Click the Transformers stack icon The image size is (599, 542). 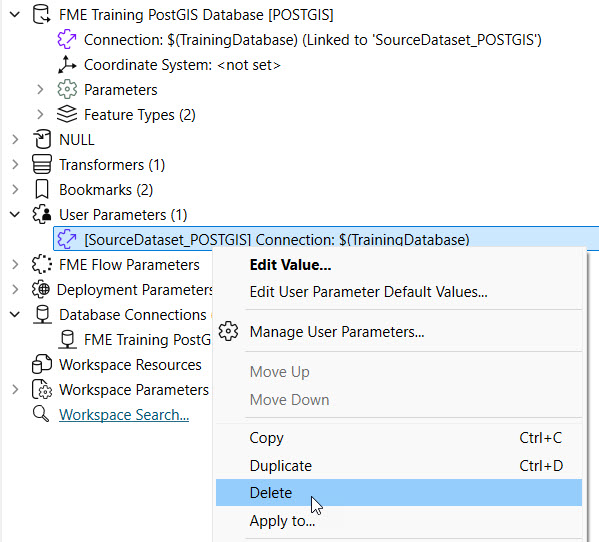42,164
